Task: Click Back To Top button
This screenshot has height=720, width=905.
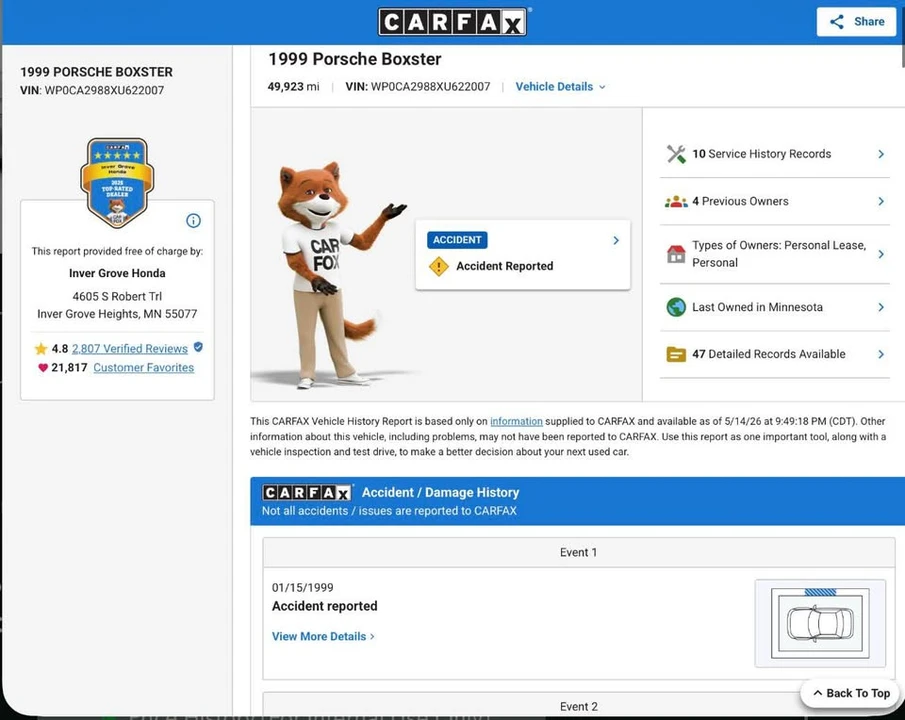Action: (852, 693)
